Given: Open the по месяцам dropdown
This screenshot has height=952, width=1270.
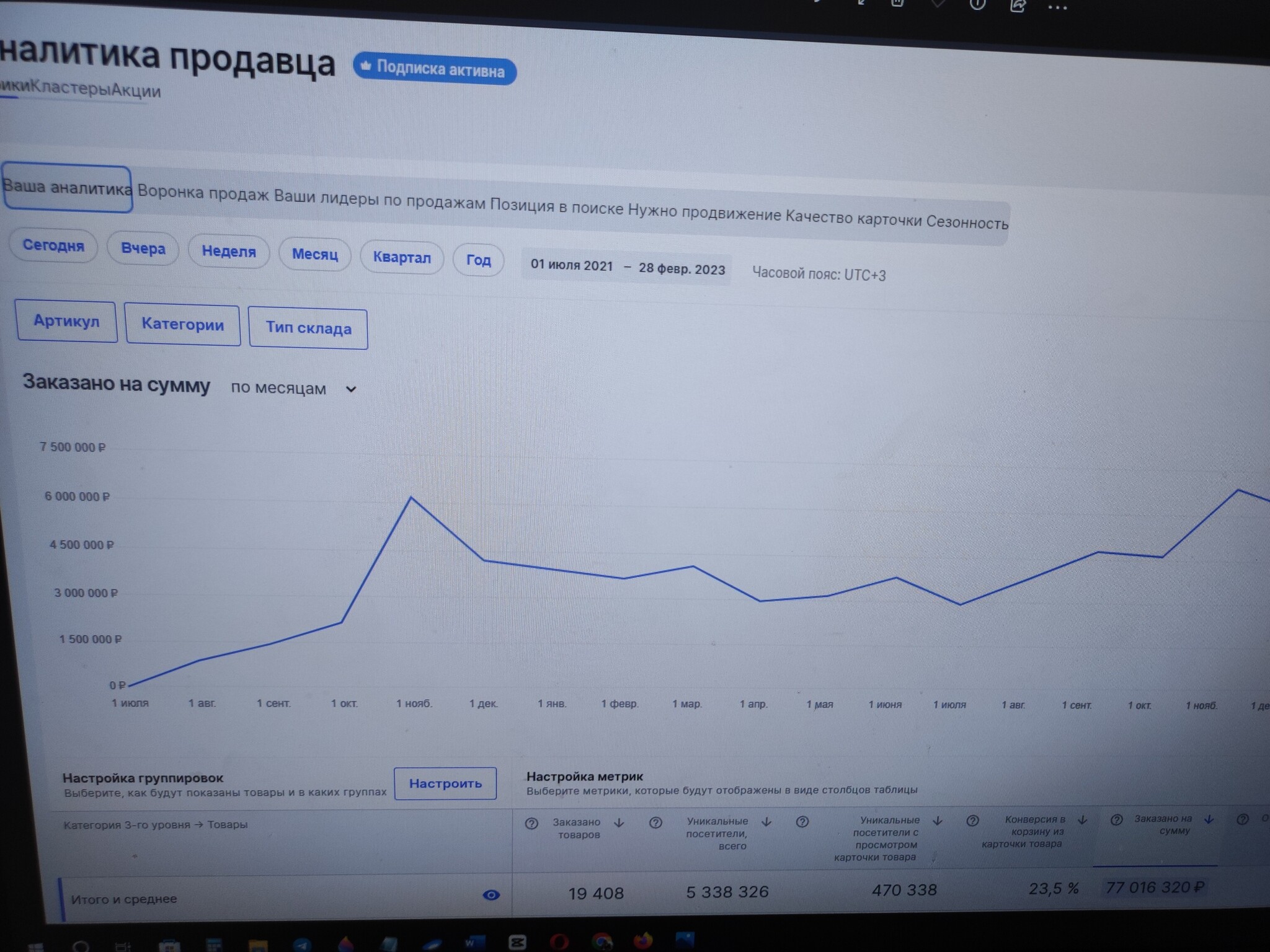Looking at the screenshot, I should tap(293, 389).
